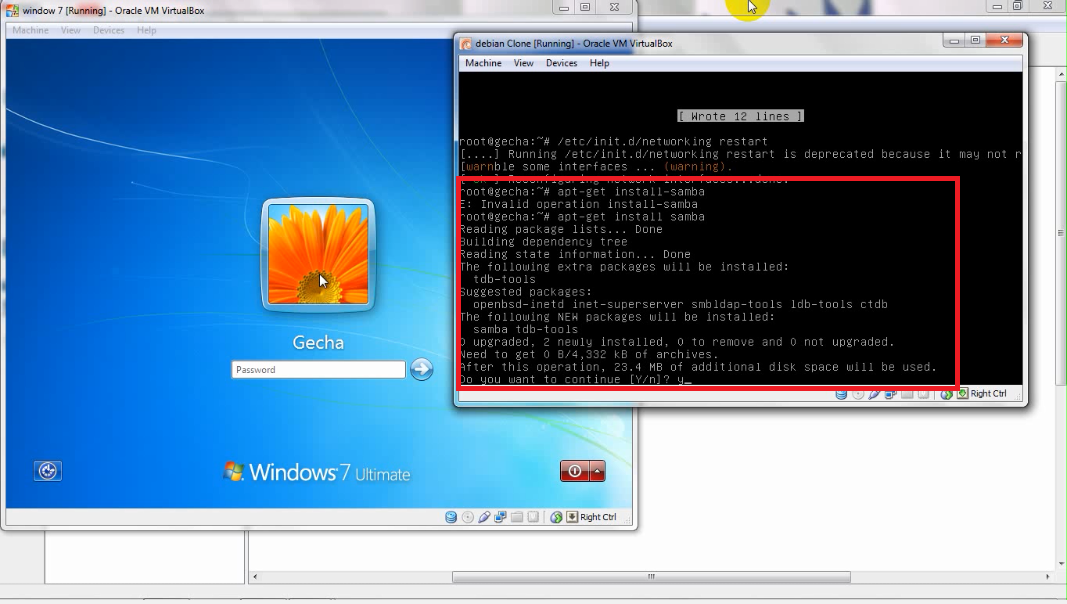Click video capture indicator in window 7 status bar
Viewport: 1067px width, 604px height.
click(x=534, y=517)
